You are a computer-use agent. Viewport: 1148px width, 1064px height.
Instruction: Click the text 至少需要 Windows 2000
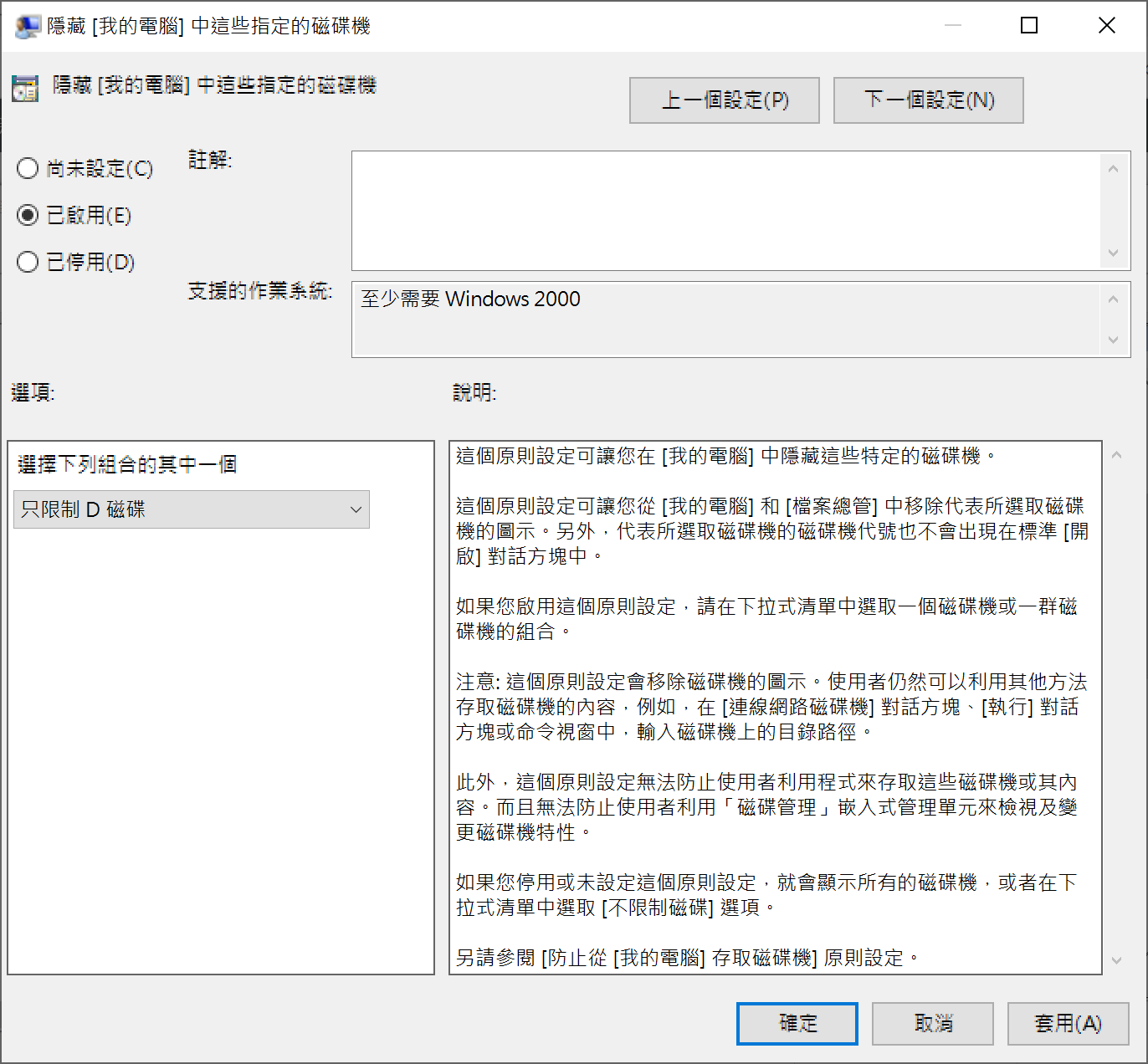point(470,299)
